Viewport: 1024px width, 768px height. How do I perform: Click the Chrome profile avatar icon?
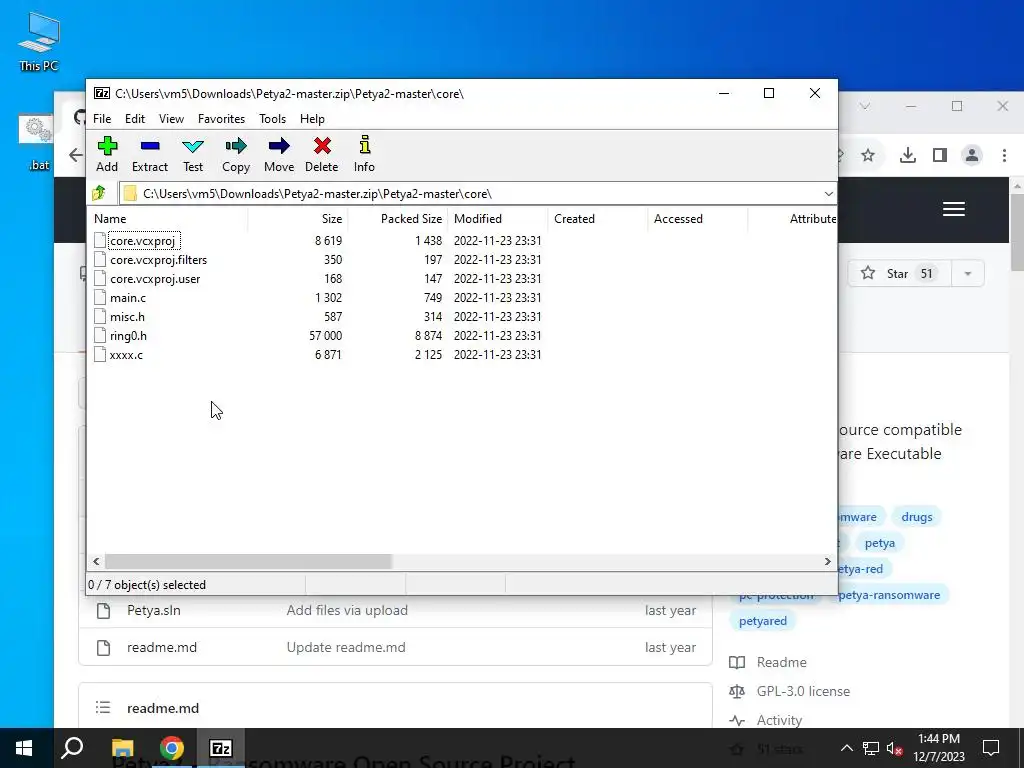[x=972, y=155]
